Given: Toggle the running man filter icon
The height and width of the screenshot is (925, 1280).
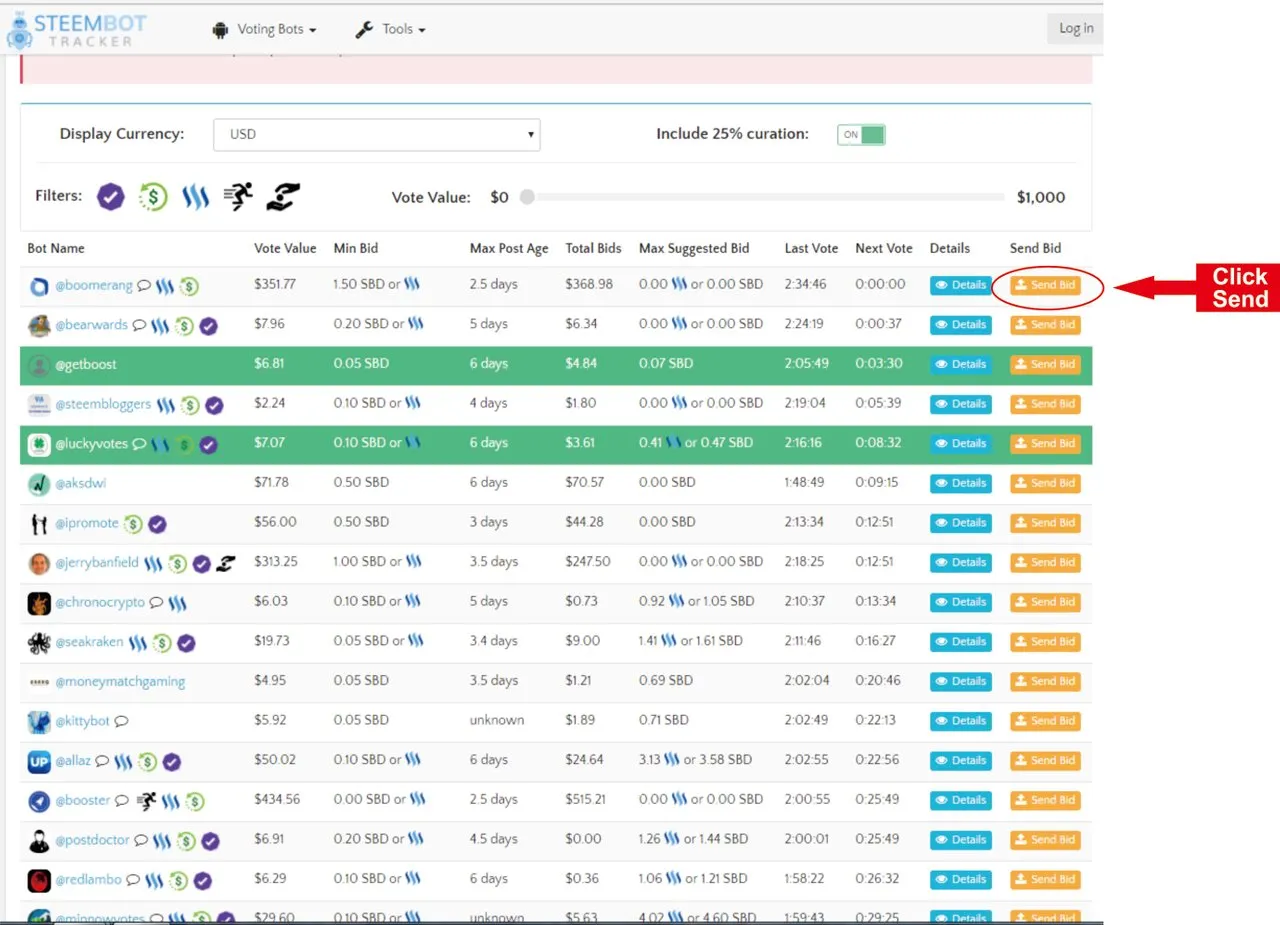Looking at the screenshot, I should point(238,197).
